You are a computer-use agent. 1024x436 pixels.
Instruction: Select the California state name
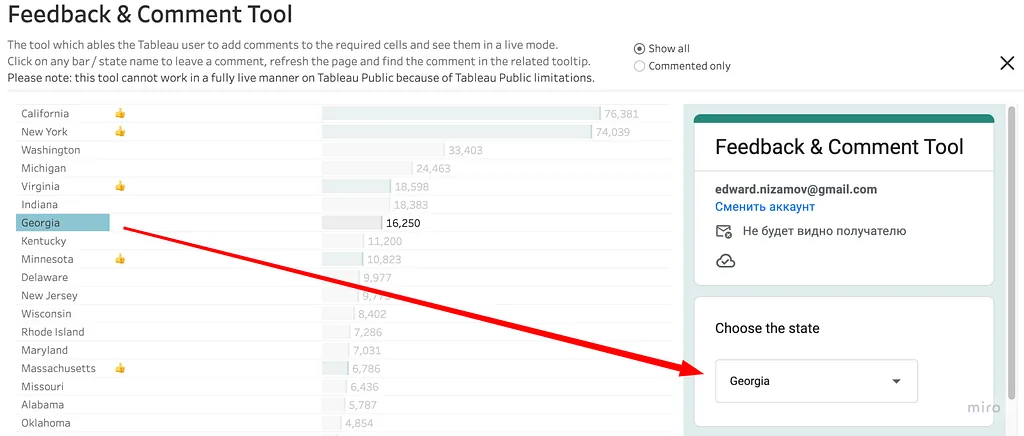45,114
